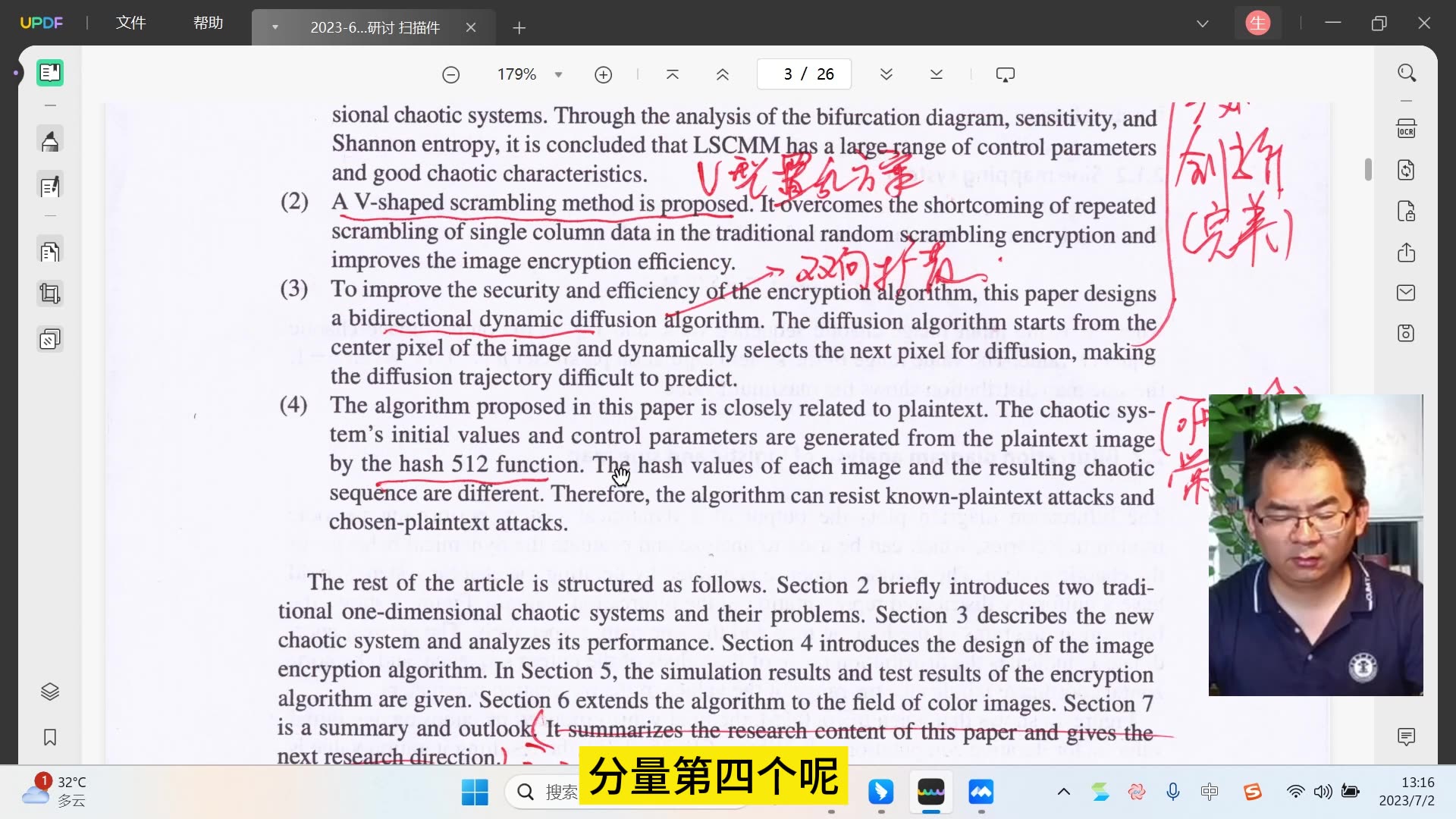Add a new tab with plus button
The height and width of the screenshot is (819, 1456).
point(519,28)
